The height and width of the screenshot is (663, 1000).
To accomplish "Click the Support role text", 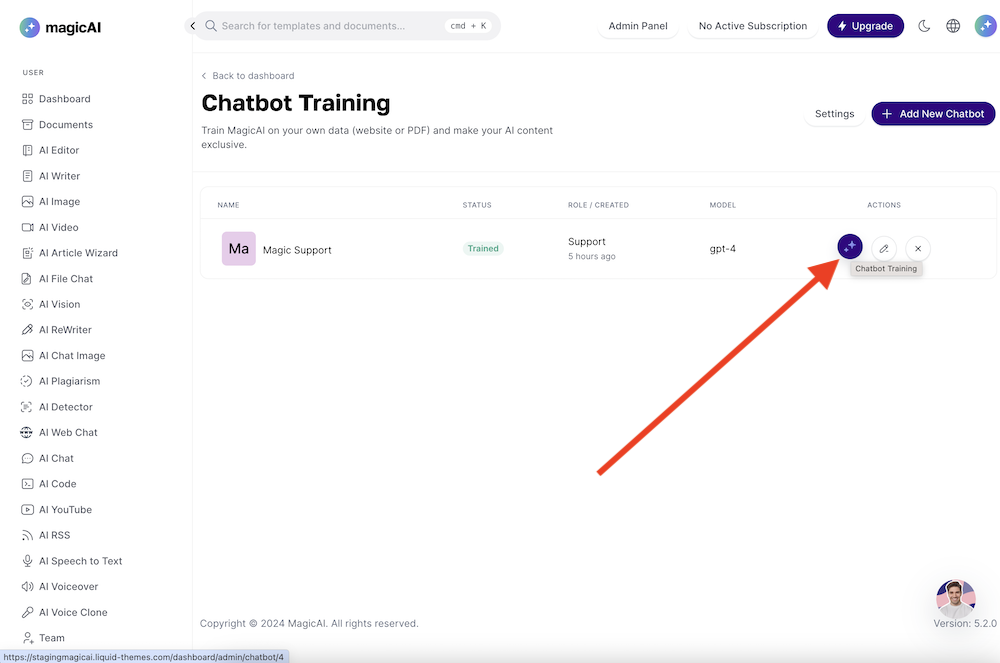I will pos(587,242).
